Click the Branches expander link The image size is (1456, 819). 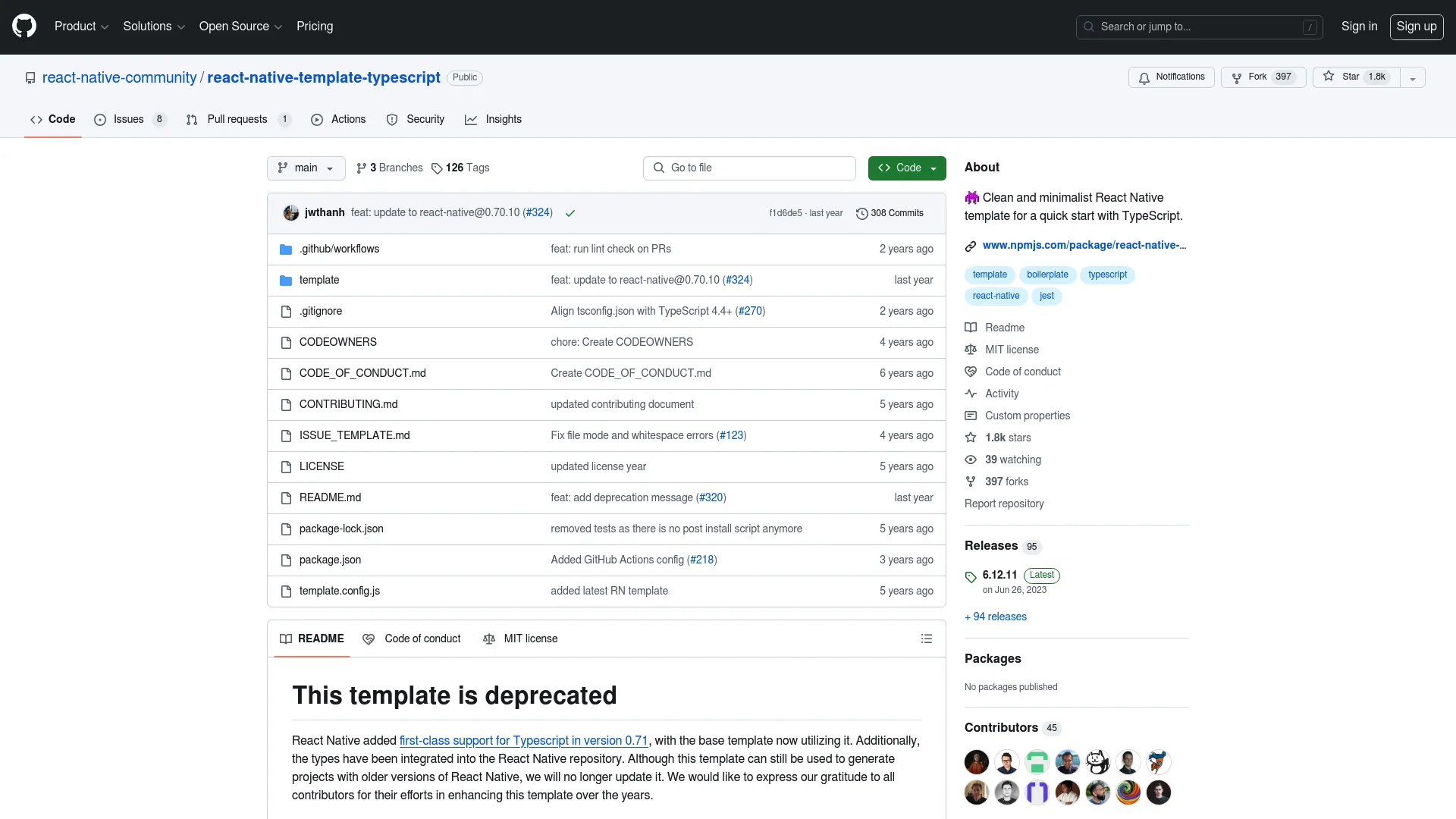coord(389,167)
